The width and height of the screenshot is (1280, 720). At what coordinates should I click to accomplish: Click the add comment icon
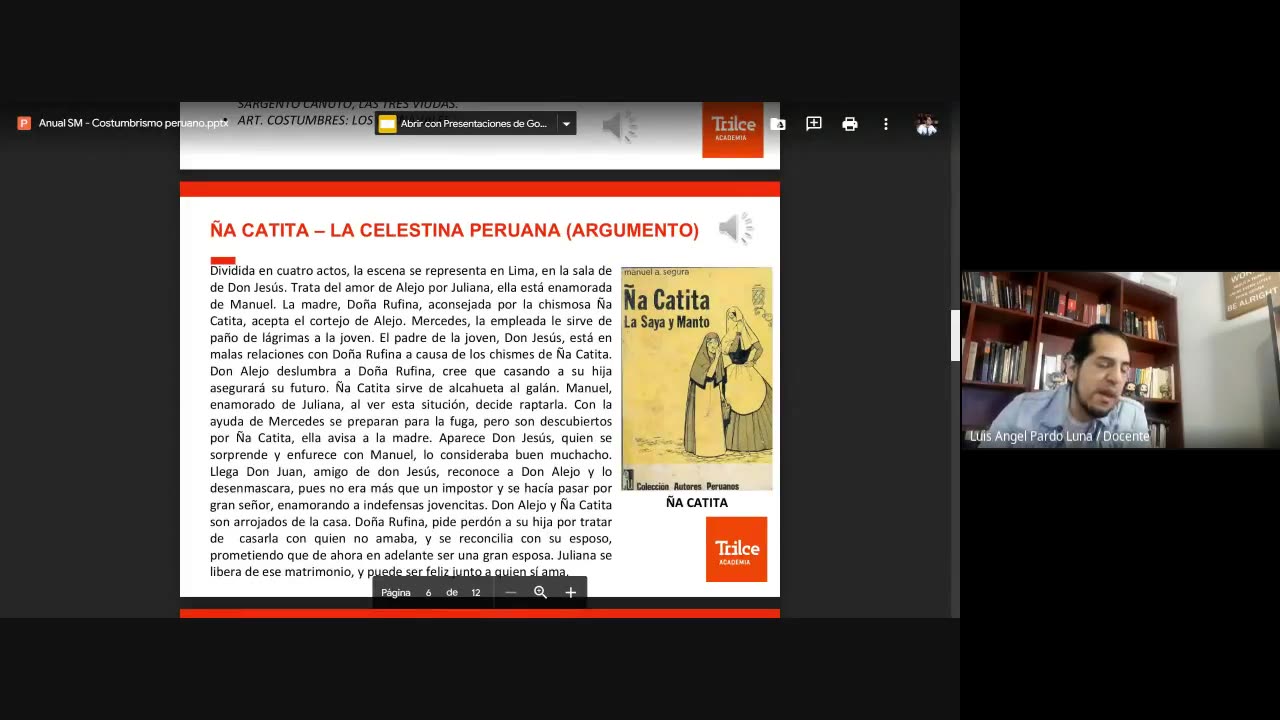[814, 124]
